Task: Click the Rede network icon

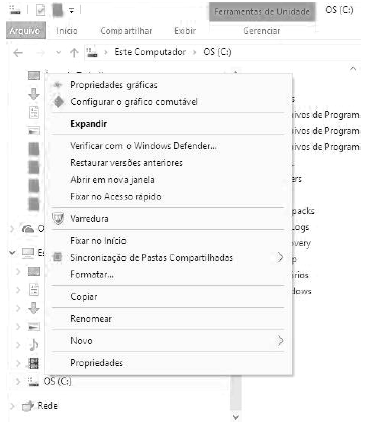Action: click(28, 406)
